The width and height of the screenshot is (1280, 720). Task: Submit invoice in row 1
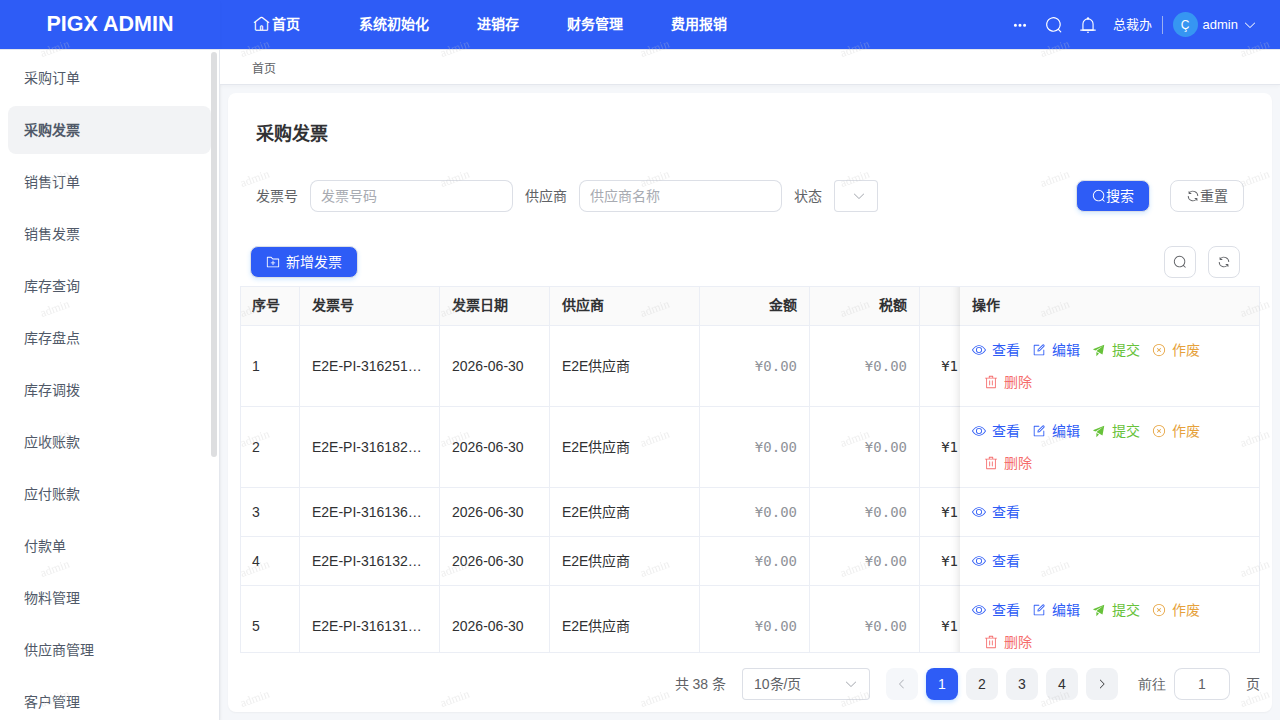[1116, 350]
